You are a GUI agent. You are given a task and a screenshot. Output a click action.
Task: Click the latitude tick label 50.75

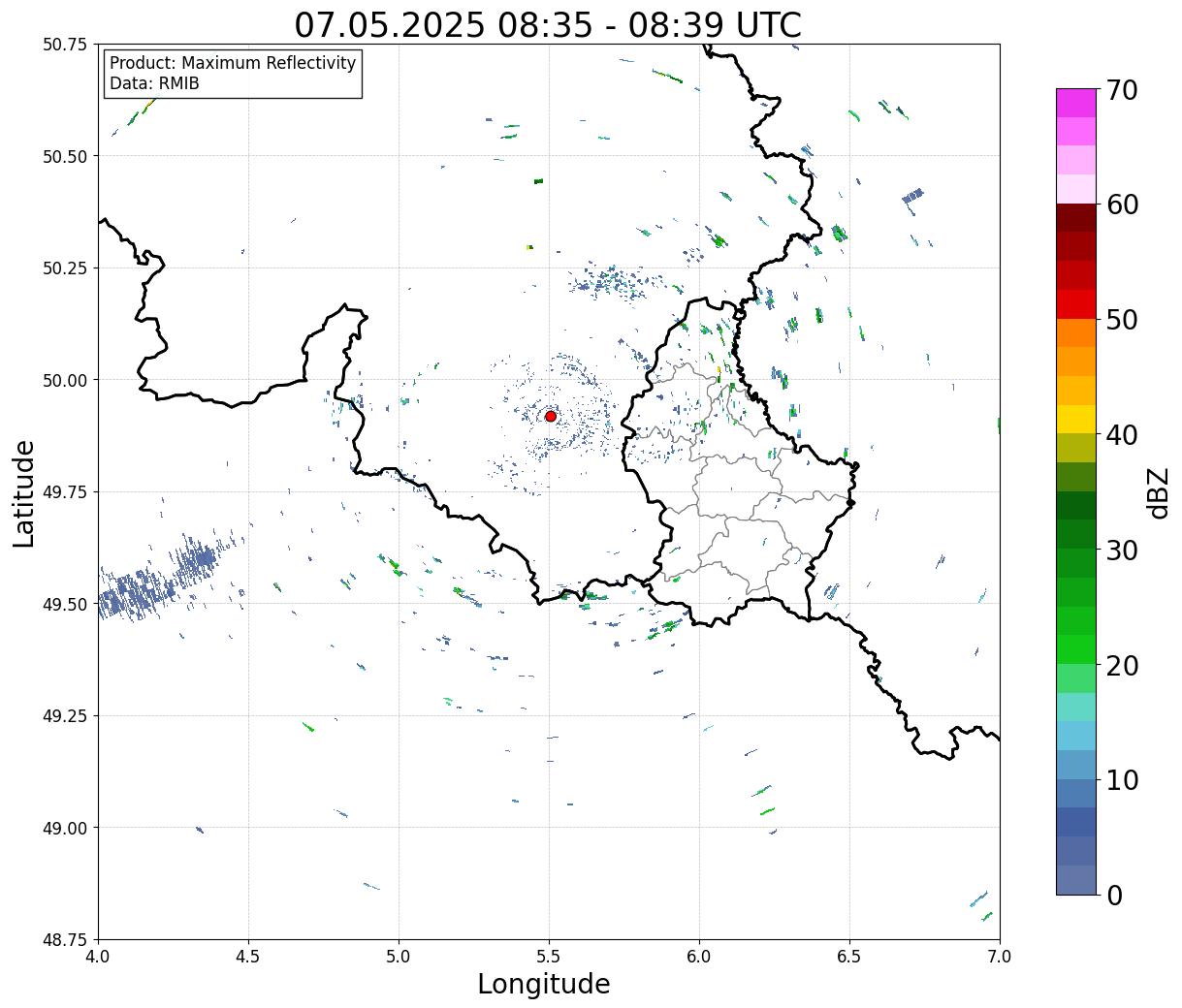[65, 45]
